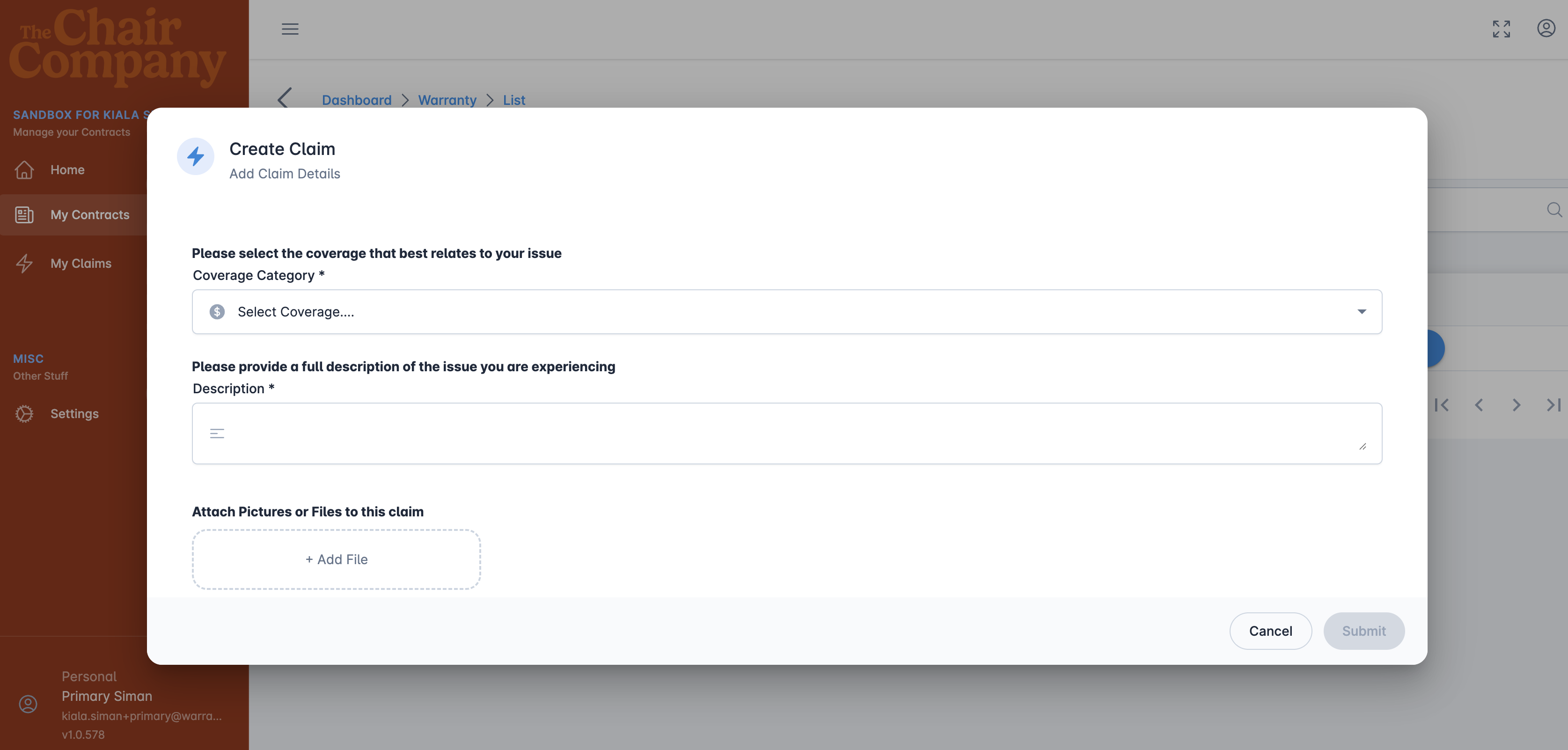Select My Contracts in sidebar
1568x750 pixels.
89,215
